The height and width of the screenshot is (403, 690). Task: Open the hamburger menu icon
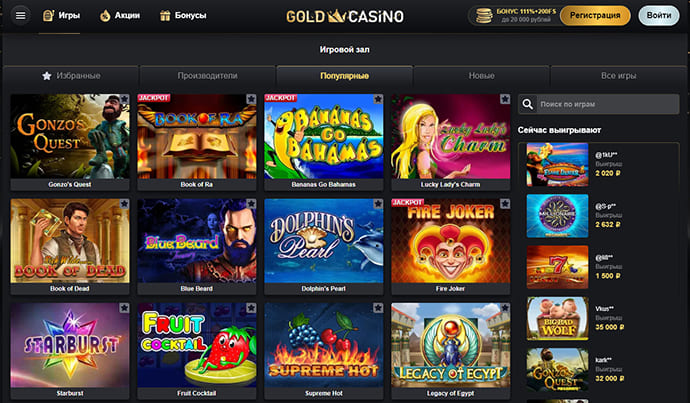20,15
